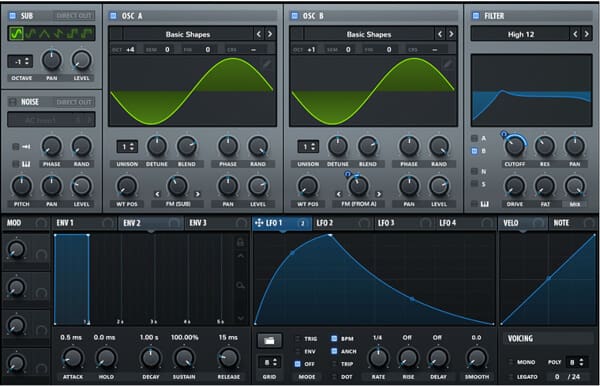Disable the SUB oscillator
The image size is (600, 386).
click(13, 15)
